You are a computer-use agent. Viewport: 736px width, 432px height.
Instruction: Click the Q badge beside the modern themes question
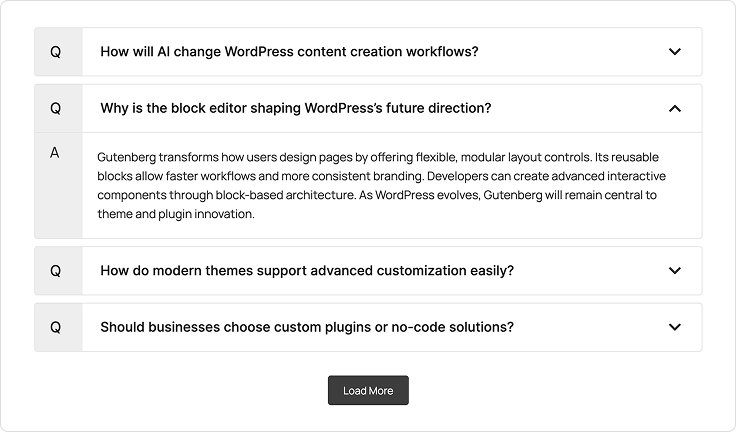pyautogui.click(x=56, y=271)
